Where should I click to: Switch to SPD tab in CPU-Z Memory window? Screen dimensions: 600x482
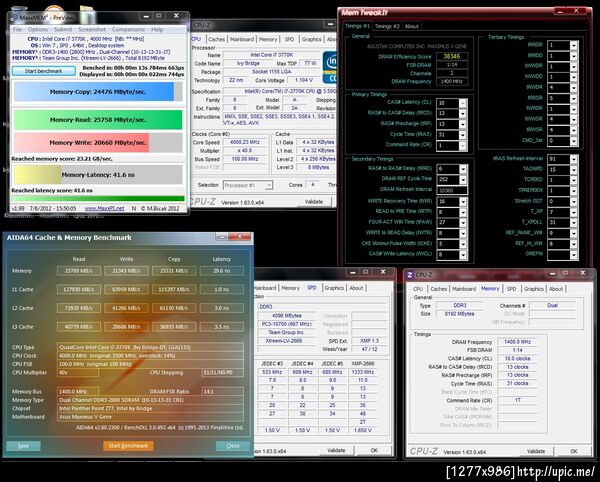point(512,289)
